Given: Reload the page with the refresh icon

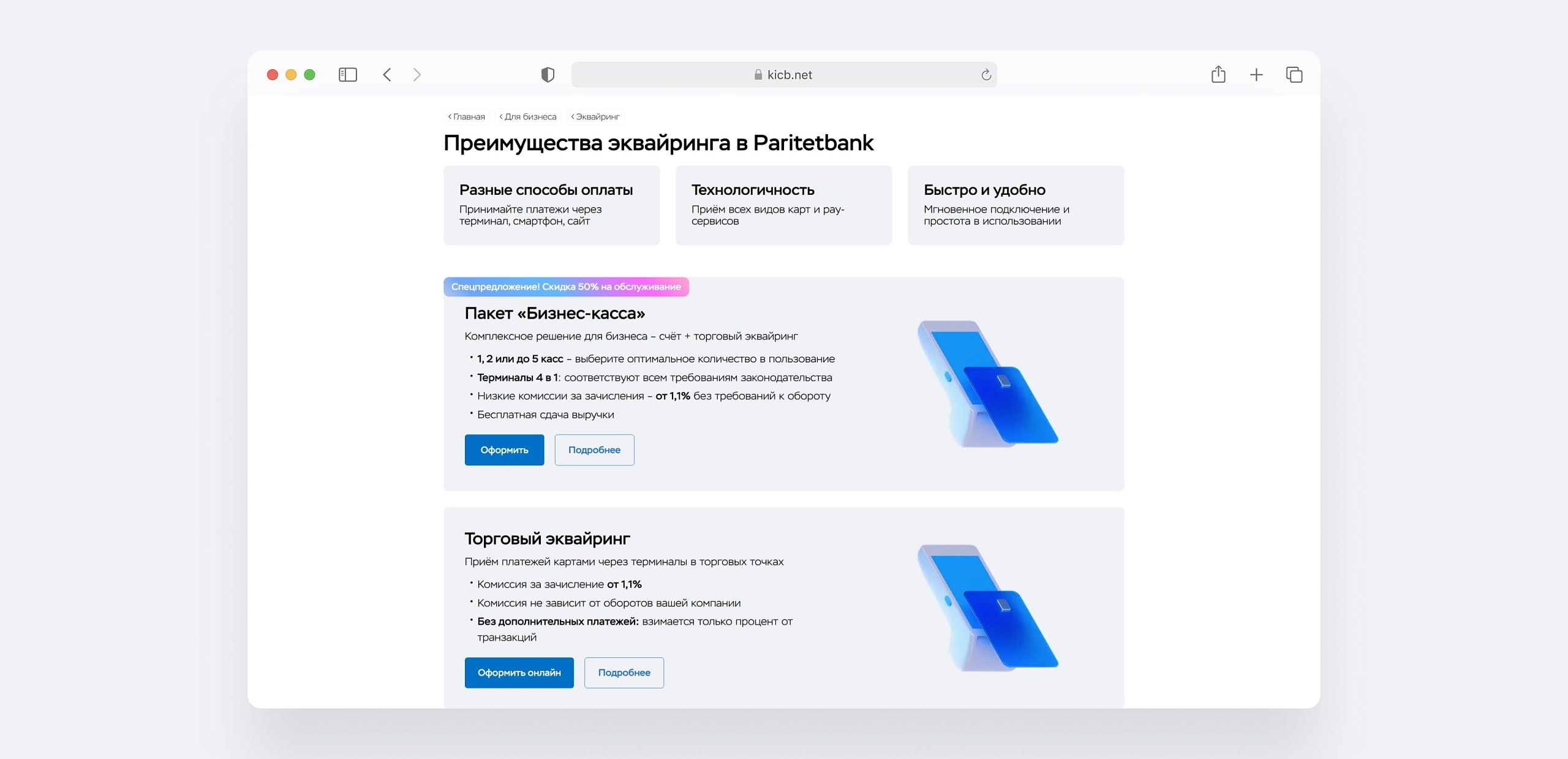Looking at the screenshot, I should 986,75.
